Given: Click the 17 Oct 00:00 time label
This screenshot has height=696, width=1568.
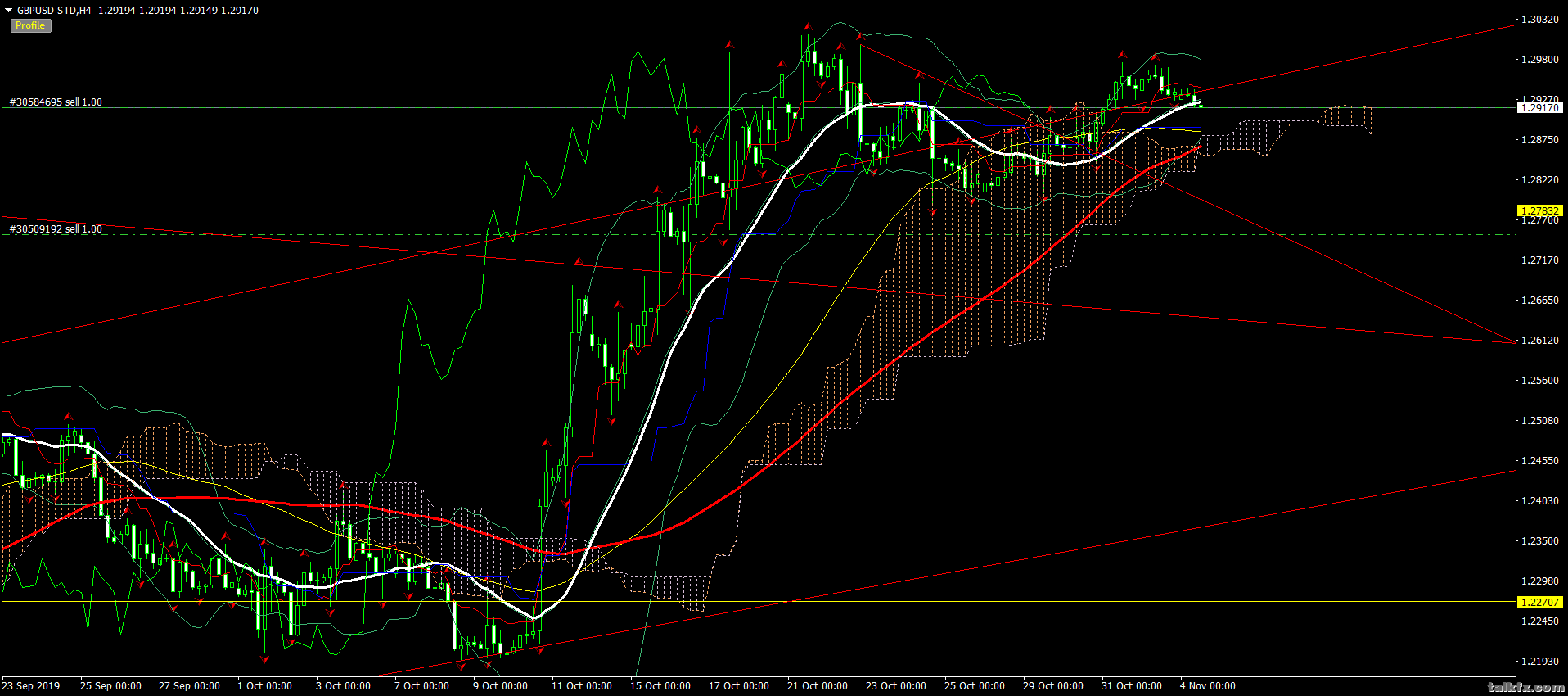Looking at the screenshot, I should point(739,686).
